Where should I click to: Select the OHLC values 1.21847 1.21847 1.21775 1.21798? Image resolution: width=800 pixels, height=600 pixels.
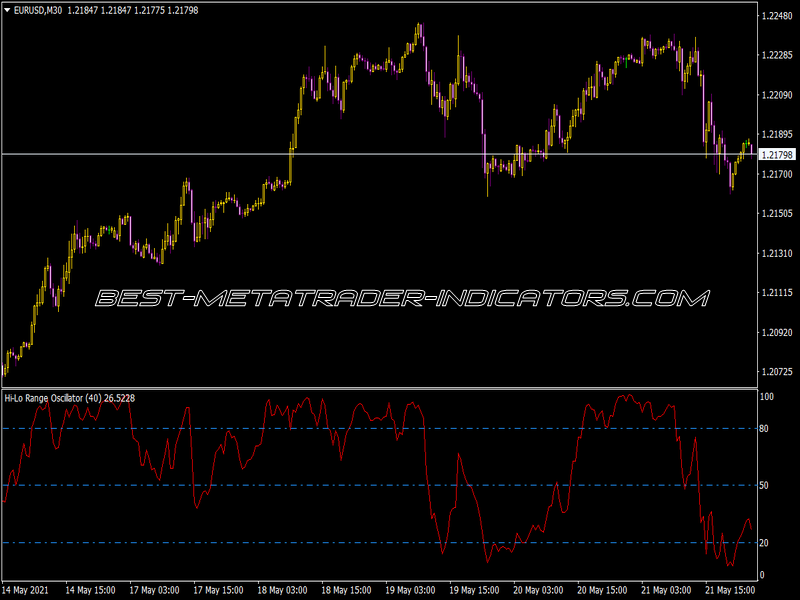[x=133, y=10]
